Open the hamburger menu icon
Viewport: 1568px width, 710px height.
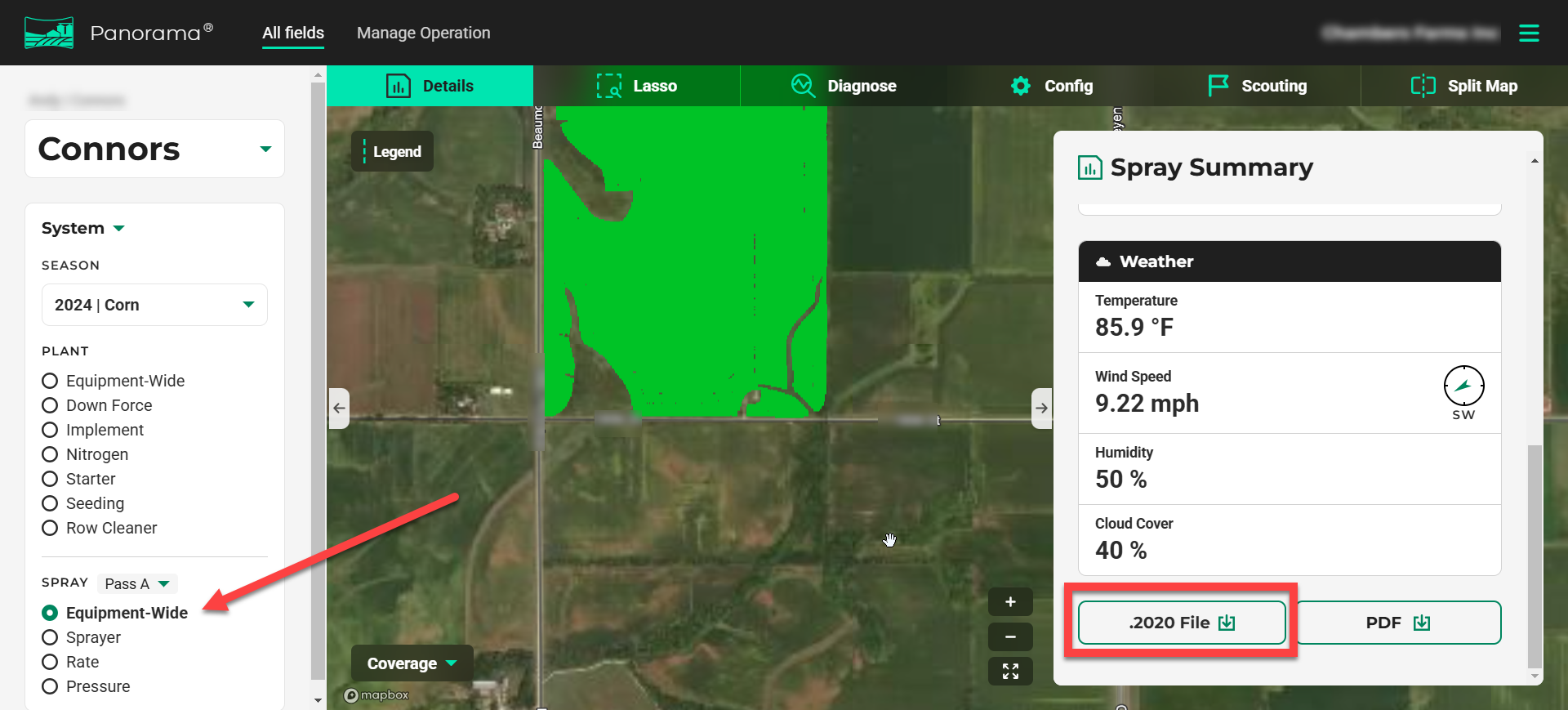[x=1529, y=33]
